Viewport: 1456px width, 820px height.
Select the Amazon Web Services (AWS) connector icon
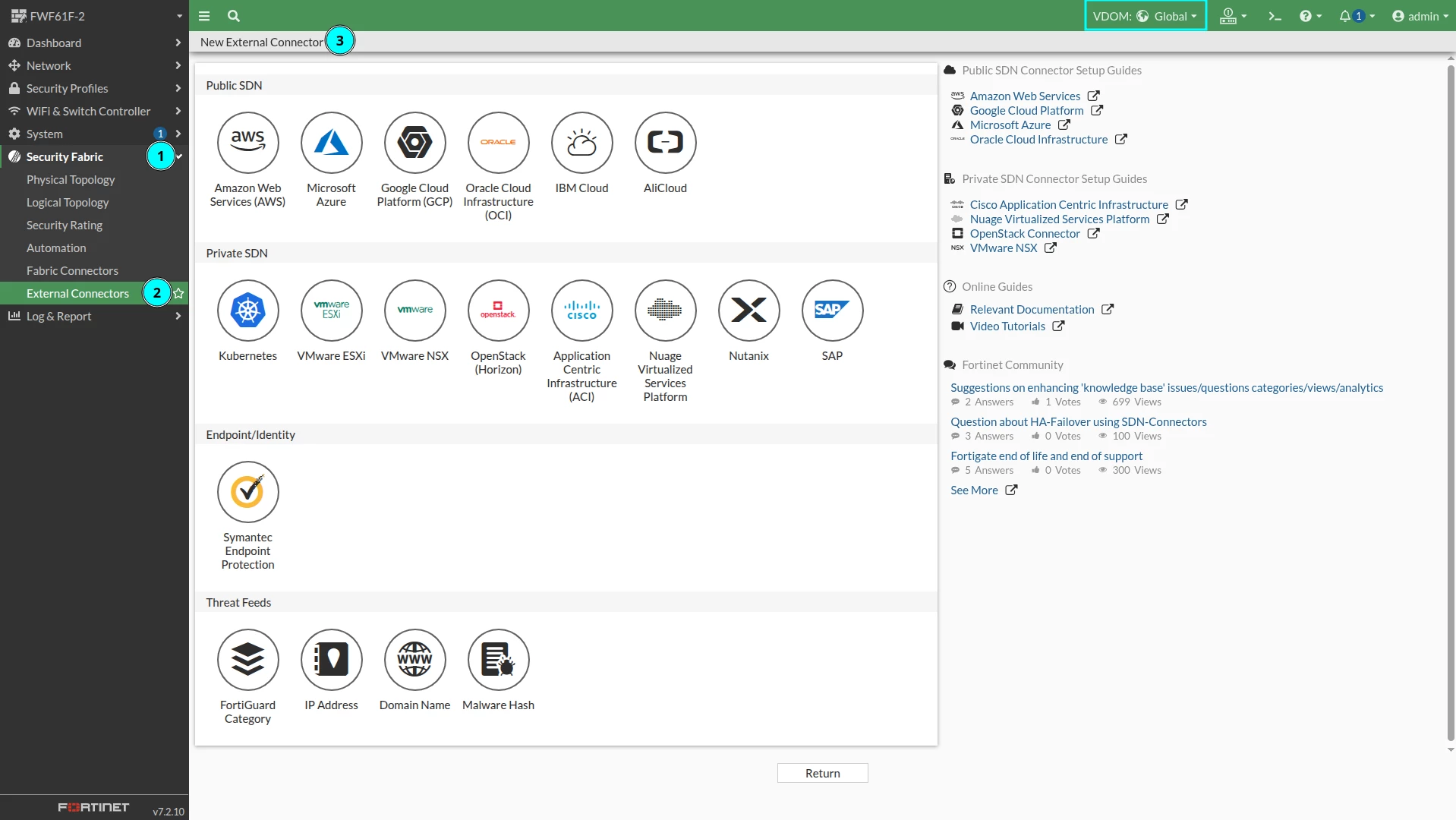coord(247,143)
